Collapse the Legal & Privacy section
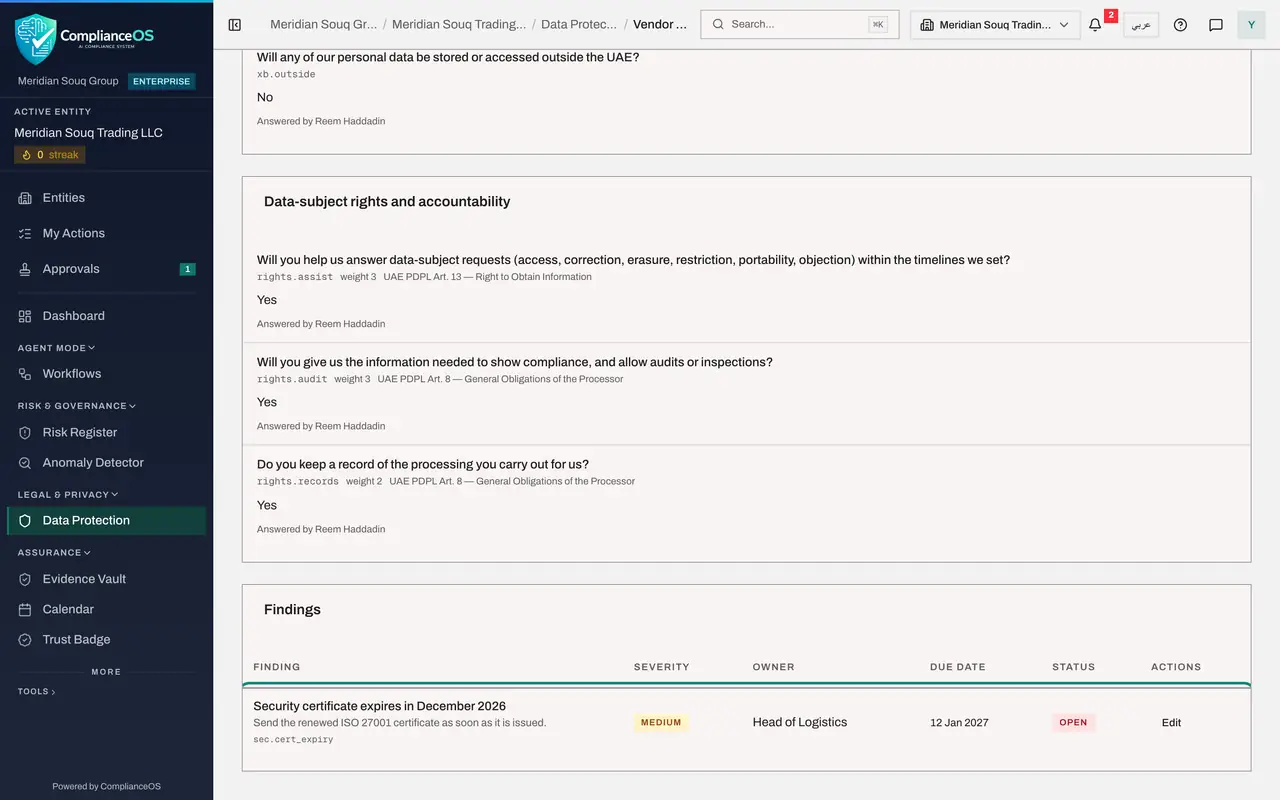 (x=68, y=494)
